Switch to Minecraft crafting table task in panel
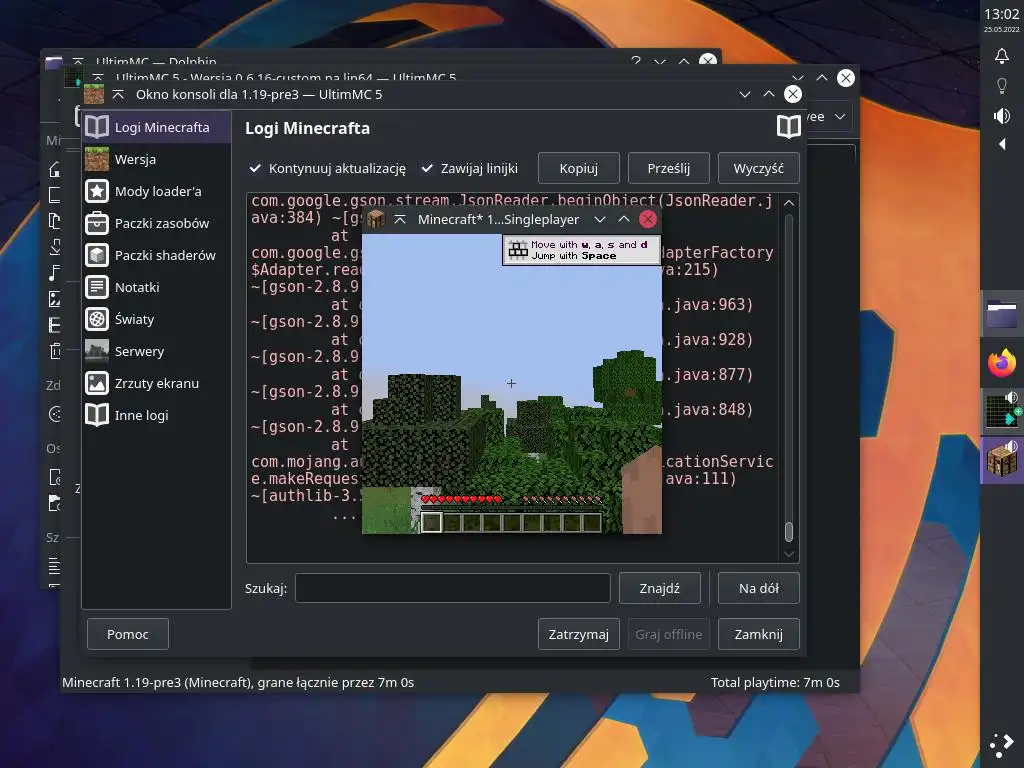This screenshot has width=1024, height=768. point(1002,460)
